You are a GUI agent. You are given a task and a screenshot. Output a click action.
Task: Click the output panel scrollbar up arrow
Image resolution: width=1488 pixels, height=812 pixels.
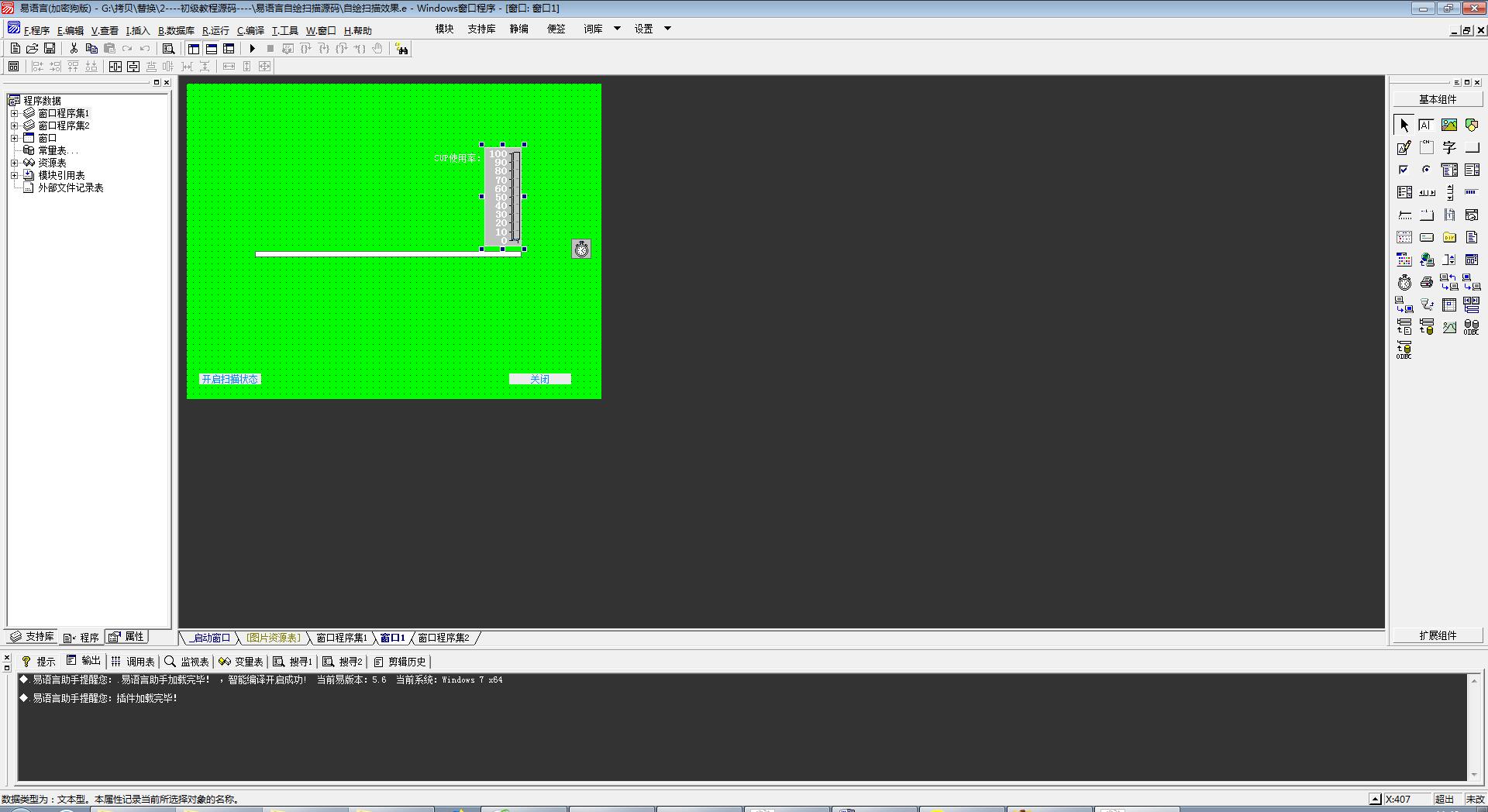(1474, 680)
